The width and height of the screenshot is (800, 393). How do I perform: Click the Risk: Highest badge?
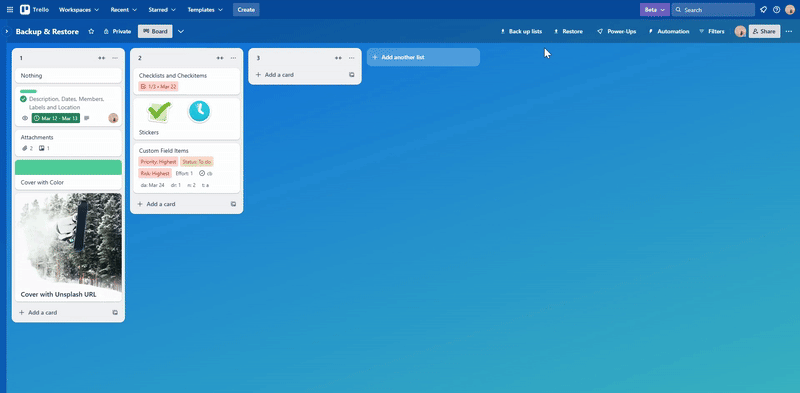pos(155,174)
